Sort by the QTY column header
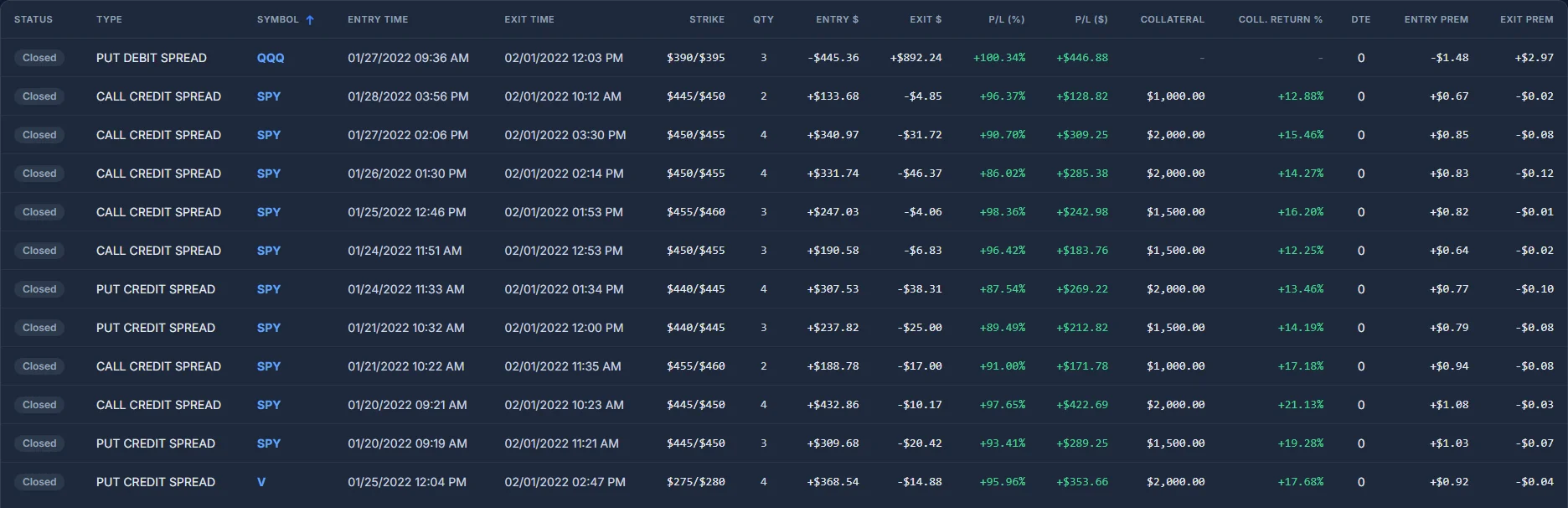 (763, 18)
